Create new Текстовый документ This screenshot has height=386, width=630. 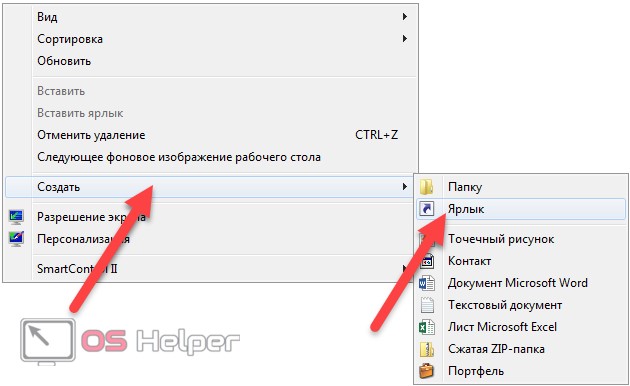(521, 305)
